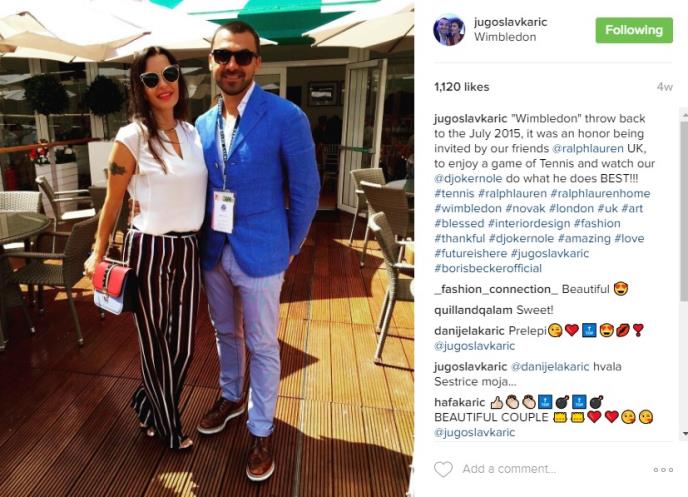Click the Add a comment field
The height and width of the screenshot is (497, 688).
click(x=551, y=469)
